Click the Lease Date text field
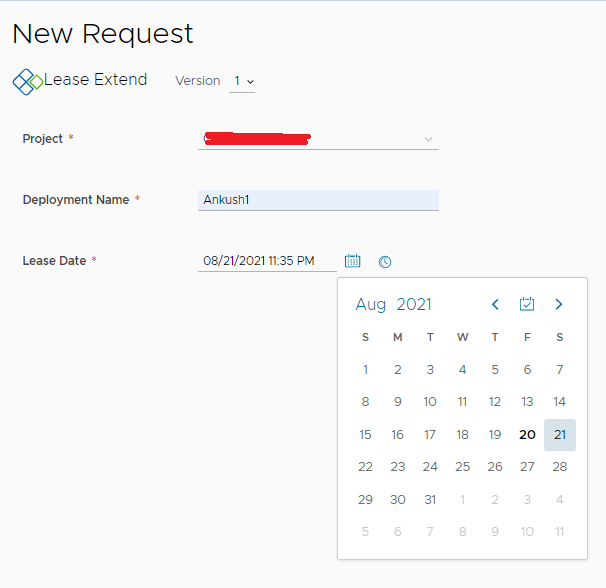This screenshot has height=588, width=606. point(267,261)
